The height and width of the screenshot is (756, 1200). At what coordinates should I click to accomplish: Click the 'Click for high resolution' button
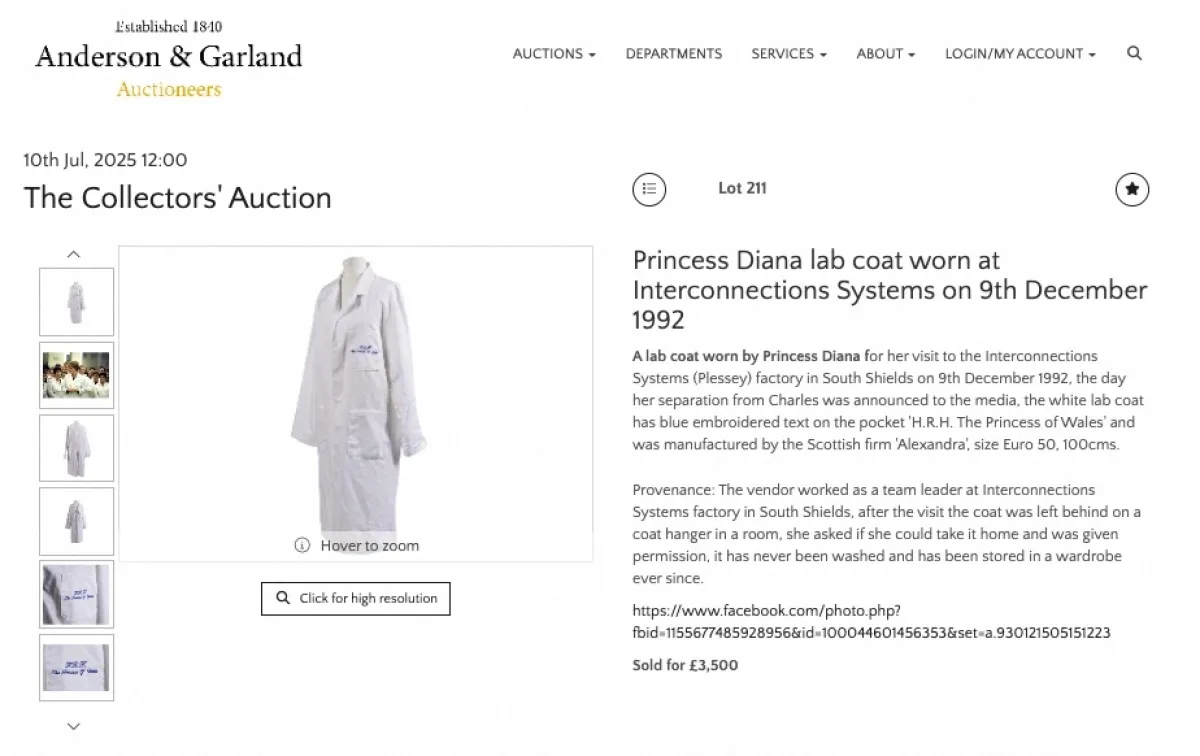point(356,598)
